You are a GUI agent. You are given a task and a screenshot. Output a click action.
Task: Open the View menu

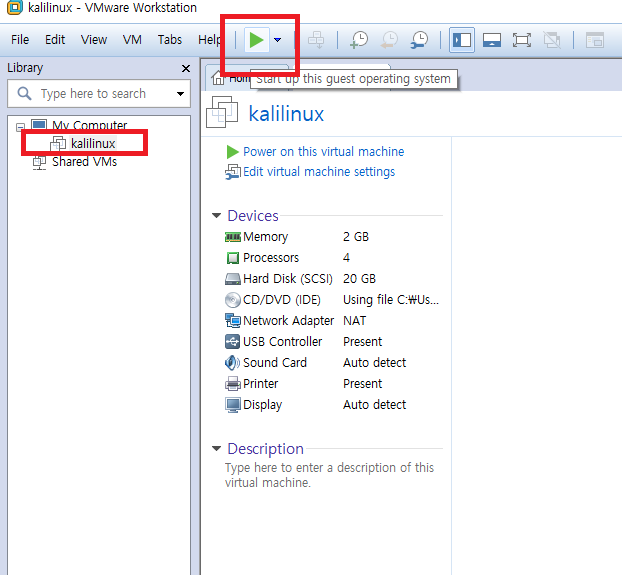click(x=94, y=40)
